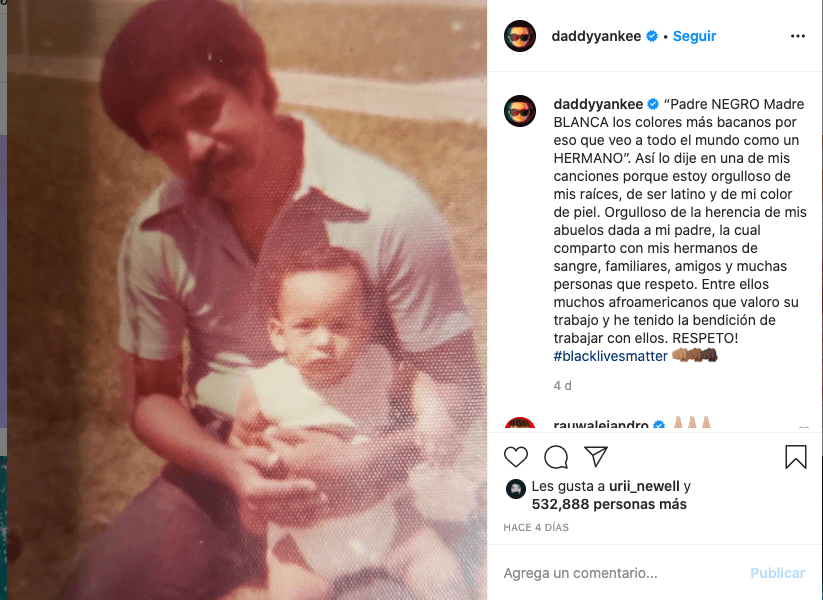Open the three-dot options menu
This screenshot has width=823, height=600.
point(797,36)
